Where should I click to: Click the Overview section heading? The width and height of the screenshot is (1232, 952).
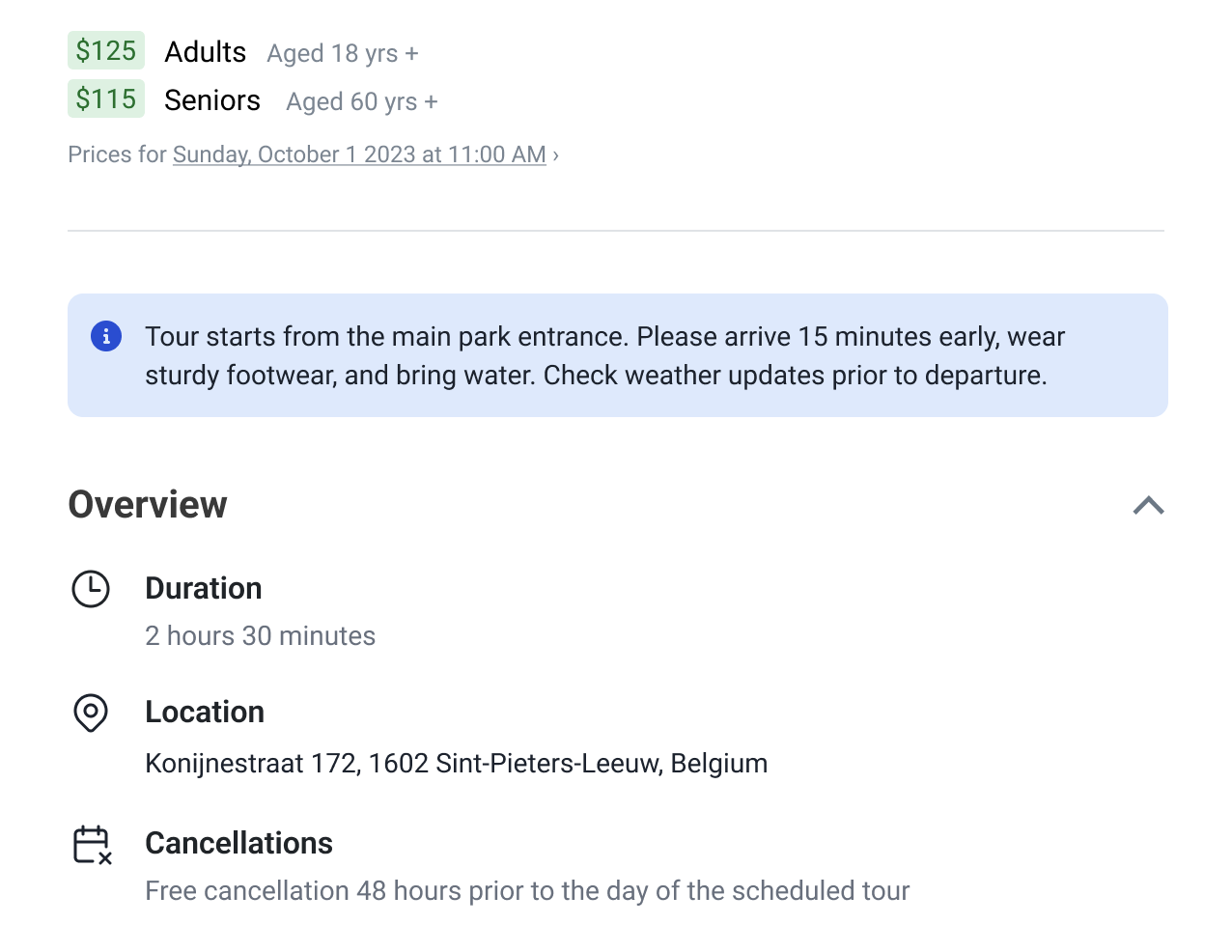148,505
